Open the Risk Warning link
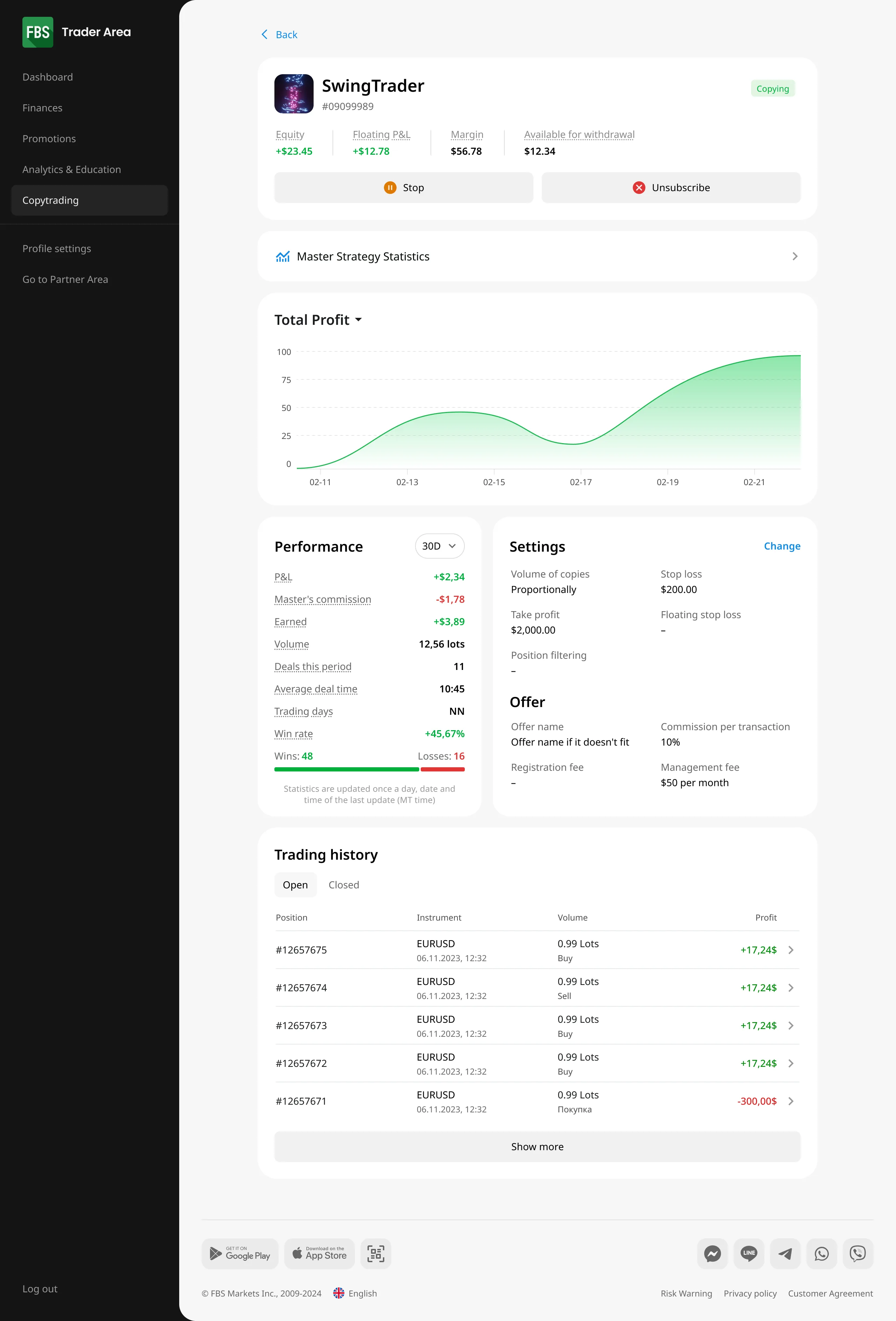896x1321 pixels. tap(686, 1293)
